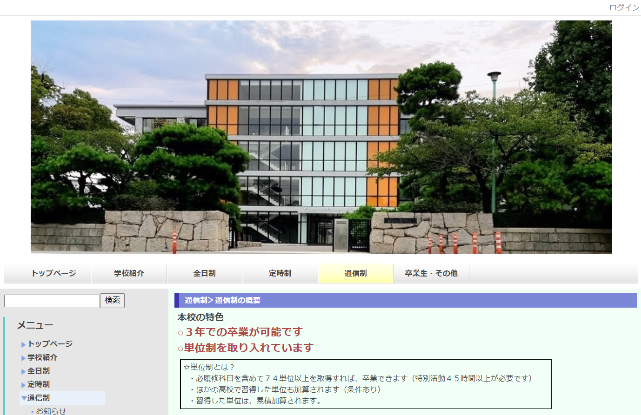Collapse the 通信制 arrow in sidebar menu
The image size is (641, 415).
[x=24, y=398]
